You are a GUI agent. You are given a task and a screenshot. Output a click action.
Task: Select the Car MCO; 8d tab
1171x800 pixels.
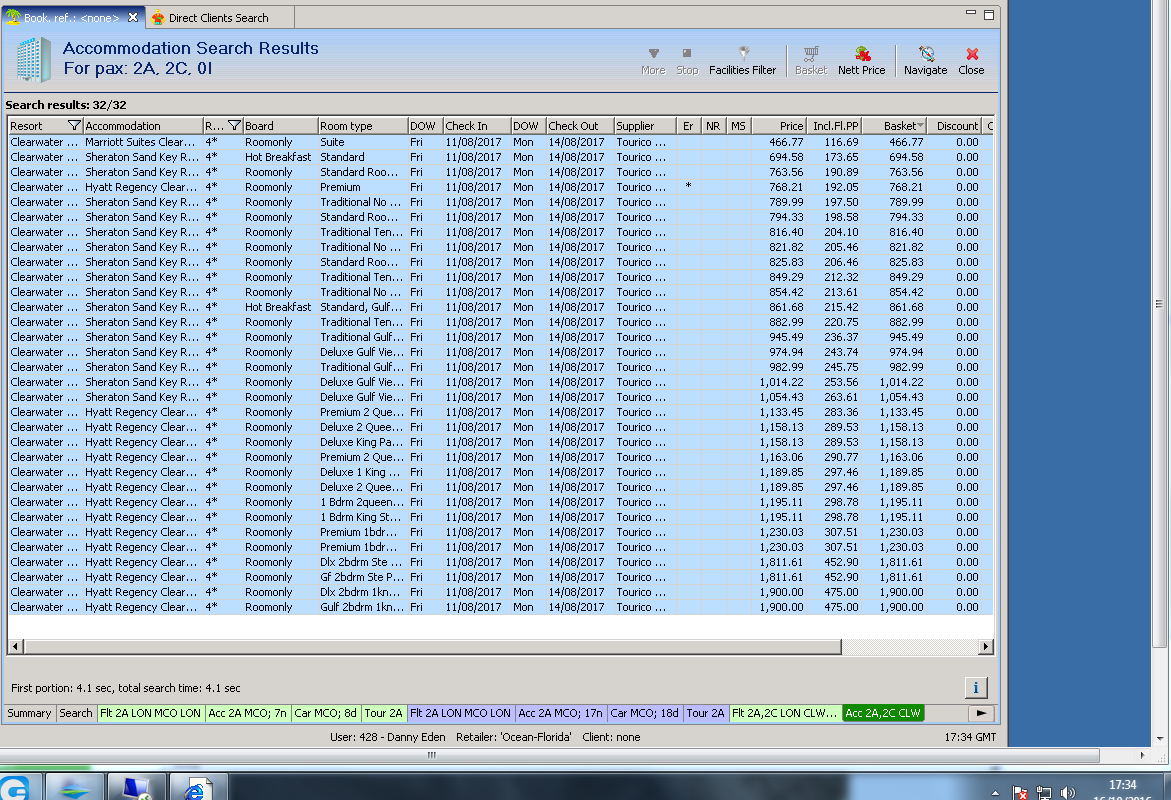tap(326, 713)
